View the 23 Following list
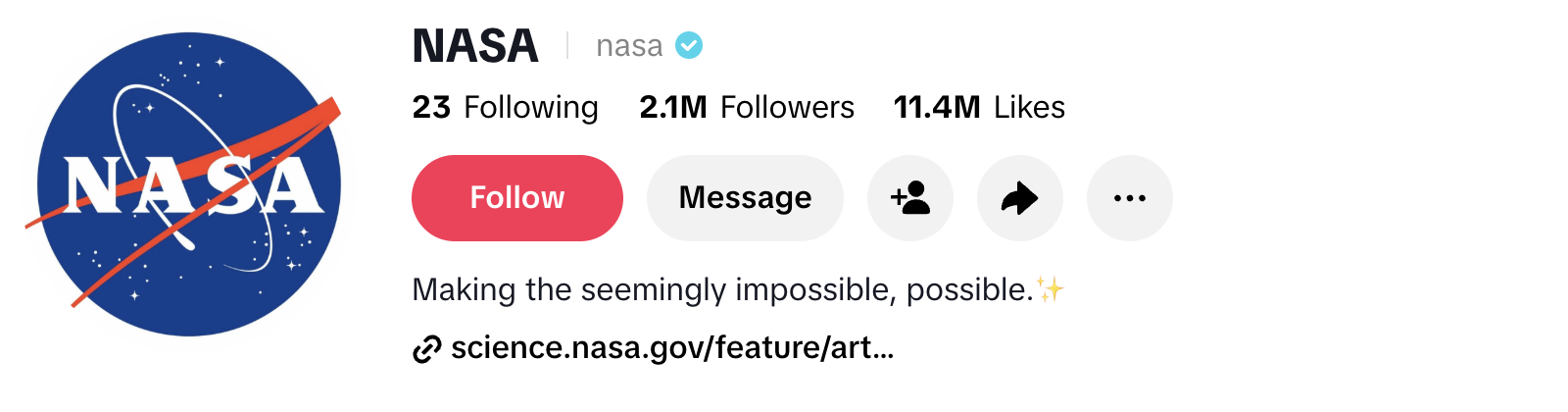The height and width of the screenshot is (412, 1568). pos(505,107)
